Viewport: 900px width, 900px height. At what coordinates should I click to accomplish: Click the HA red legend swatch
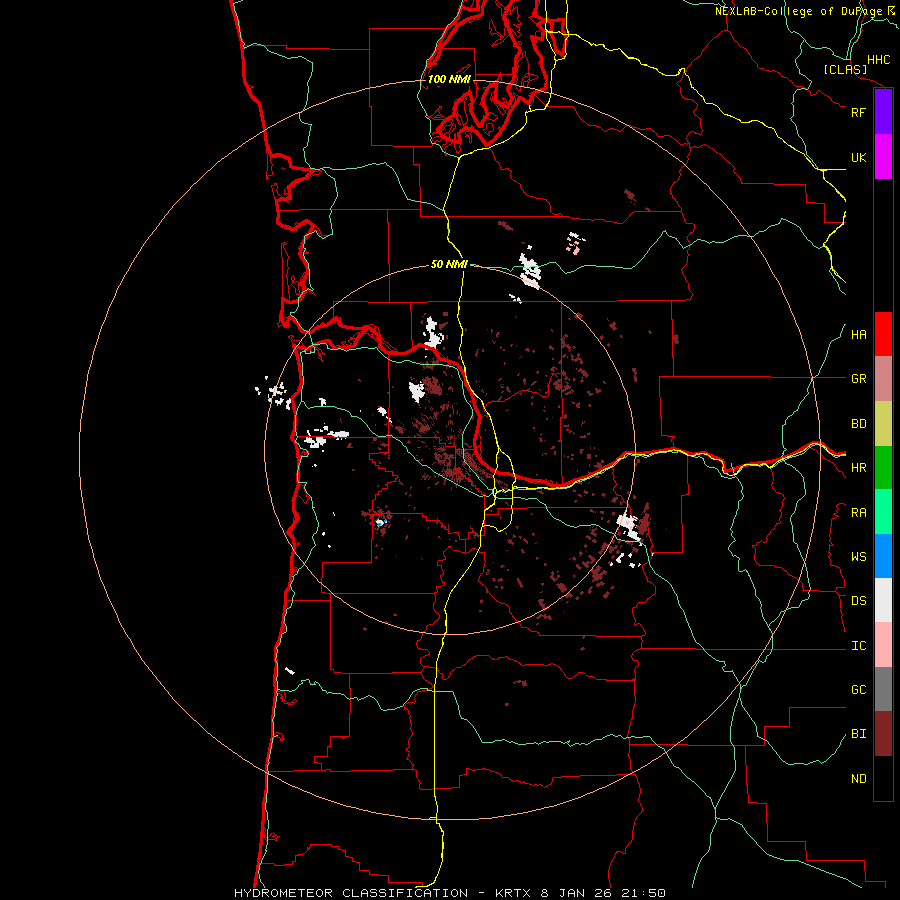coord(883,334)
